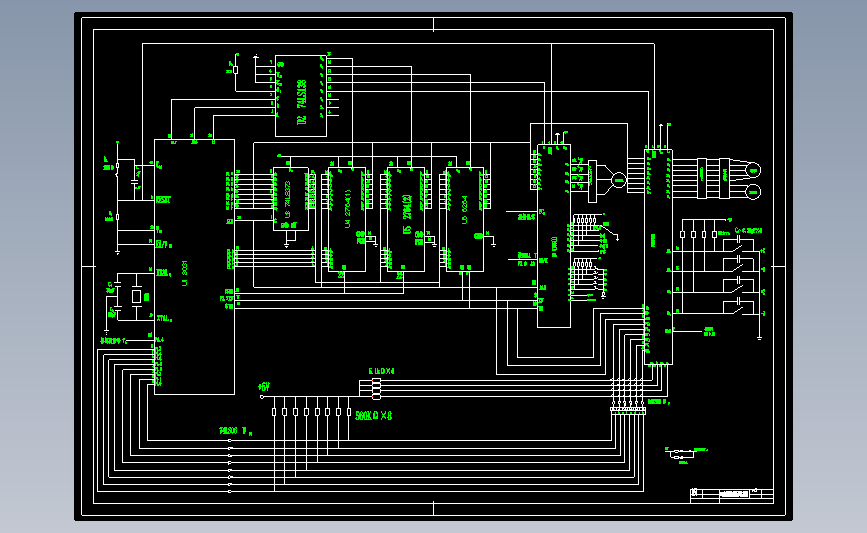
Task: Select the 560KΩ×8 resistor array label
Action: tap(373, 416)
